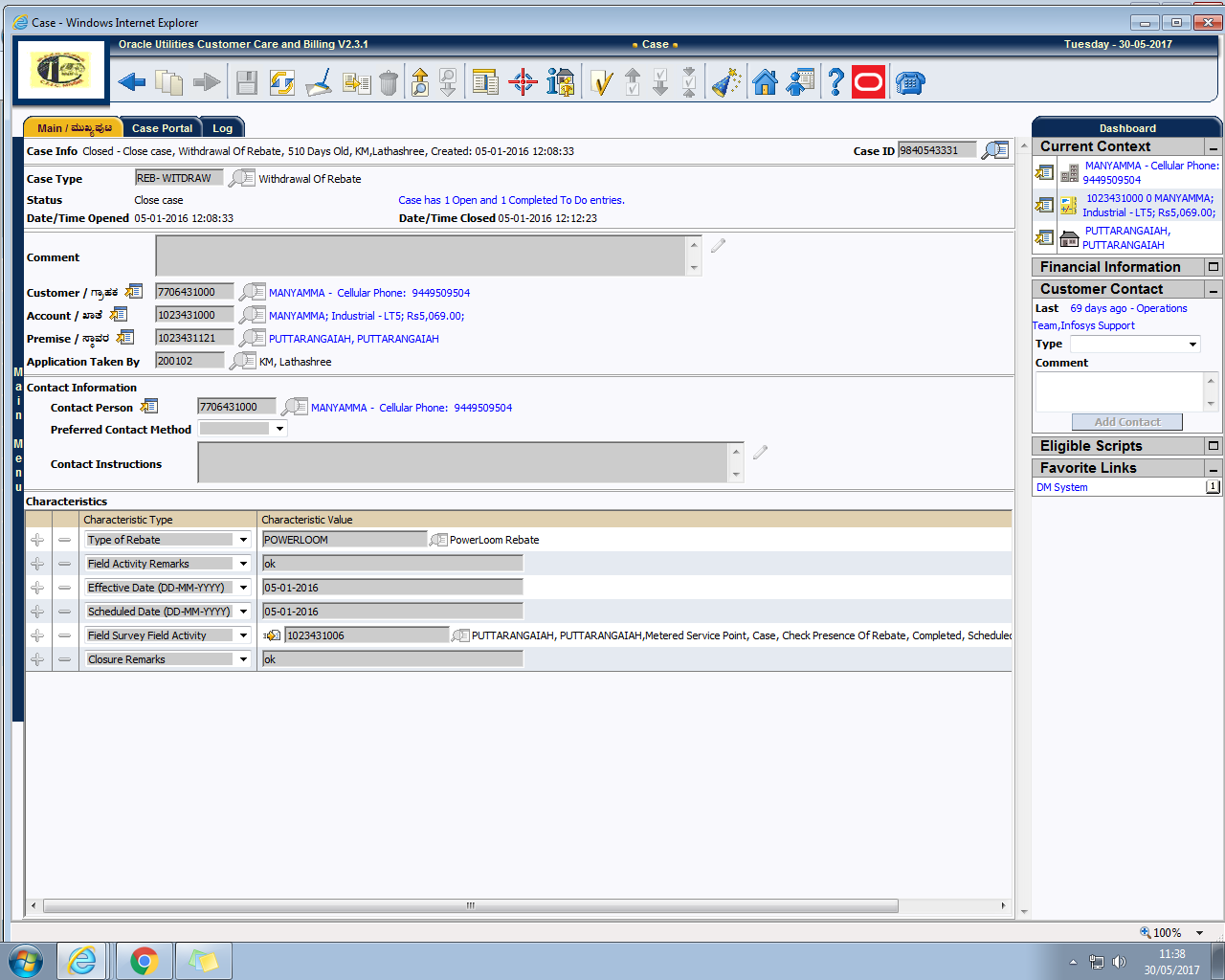
Task: Open My Preferences toolbar icon
Action: (800, 82)
